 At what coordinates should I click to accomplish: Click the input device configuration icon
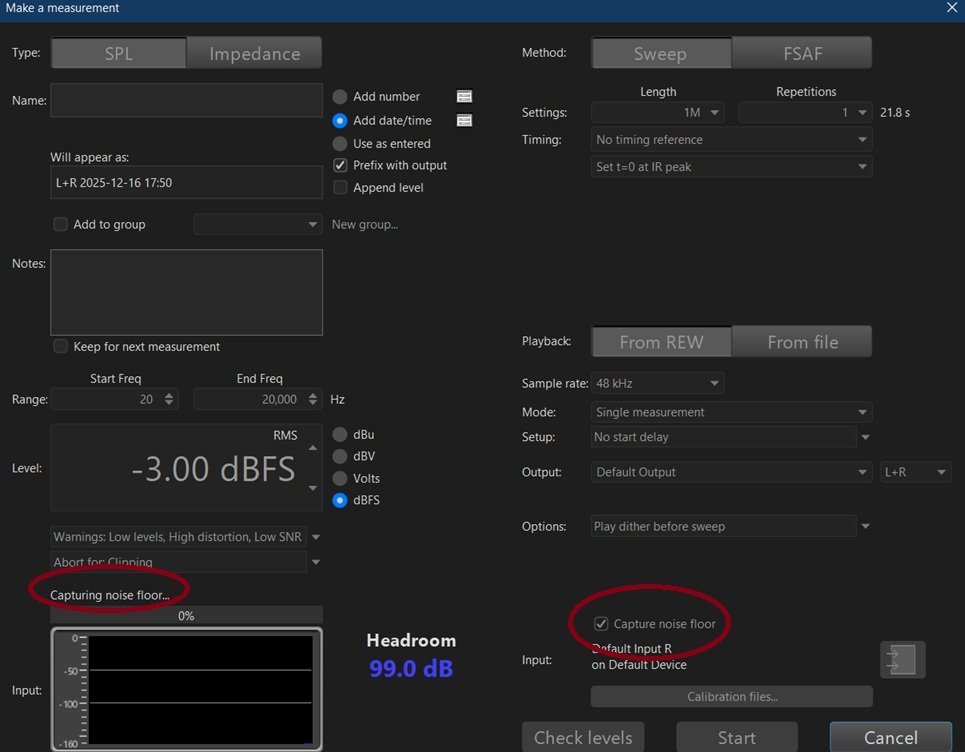902,661
